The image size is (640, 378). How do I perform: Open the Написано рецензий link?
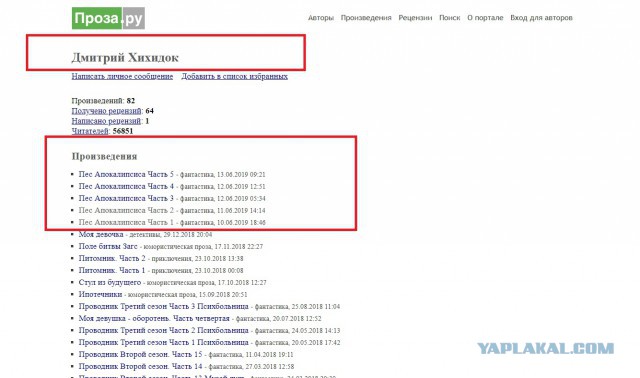[106, 121]
